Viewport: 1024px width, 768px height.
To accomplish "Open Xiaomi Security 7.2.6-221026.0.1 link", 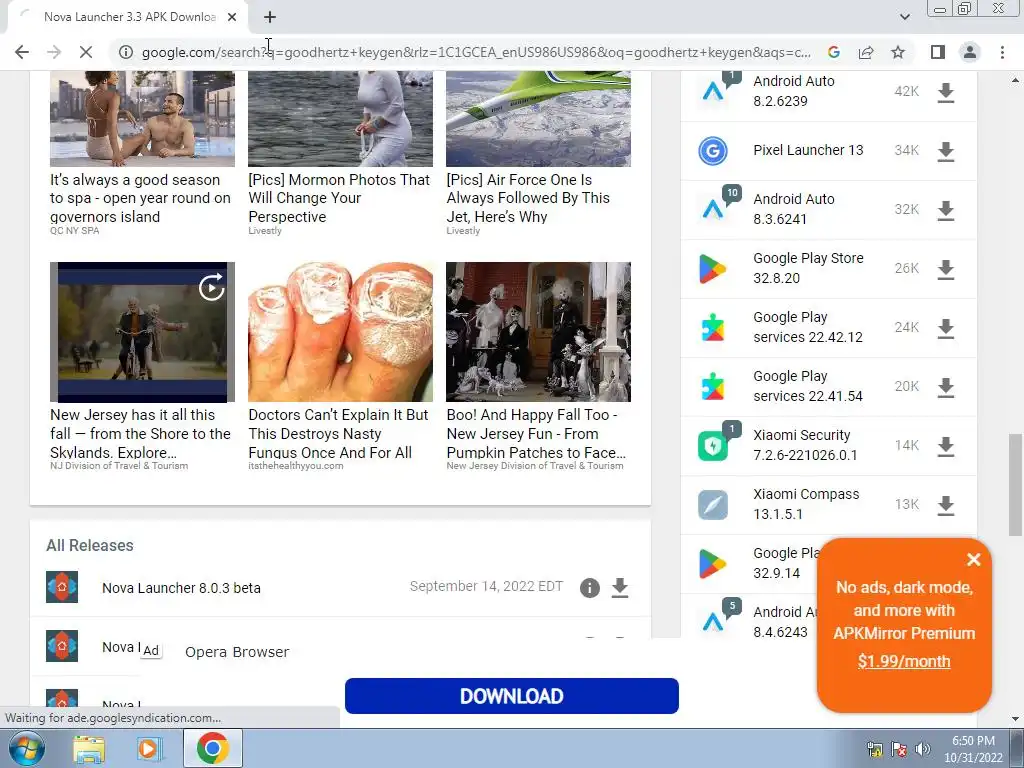I will pyautogui.click(x=805, y=445).
